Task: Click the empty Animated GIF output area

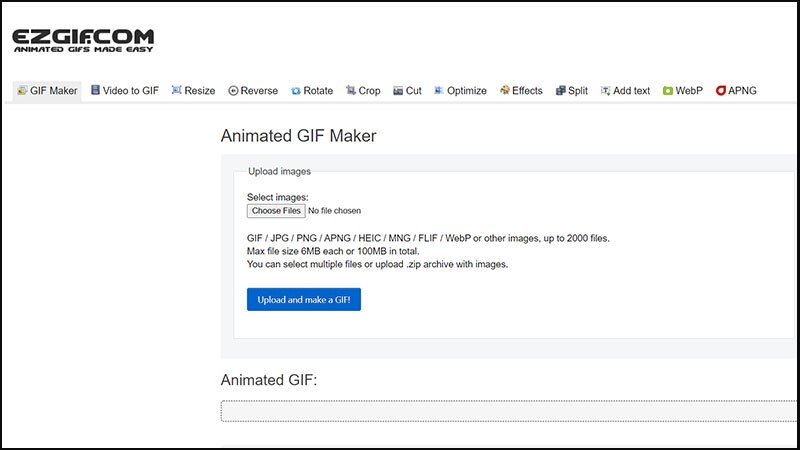Action: point(508,411)
